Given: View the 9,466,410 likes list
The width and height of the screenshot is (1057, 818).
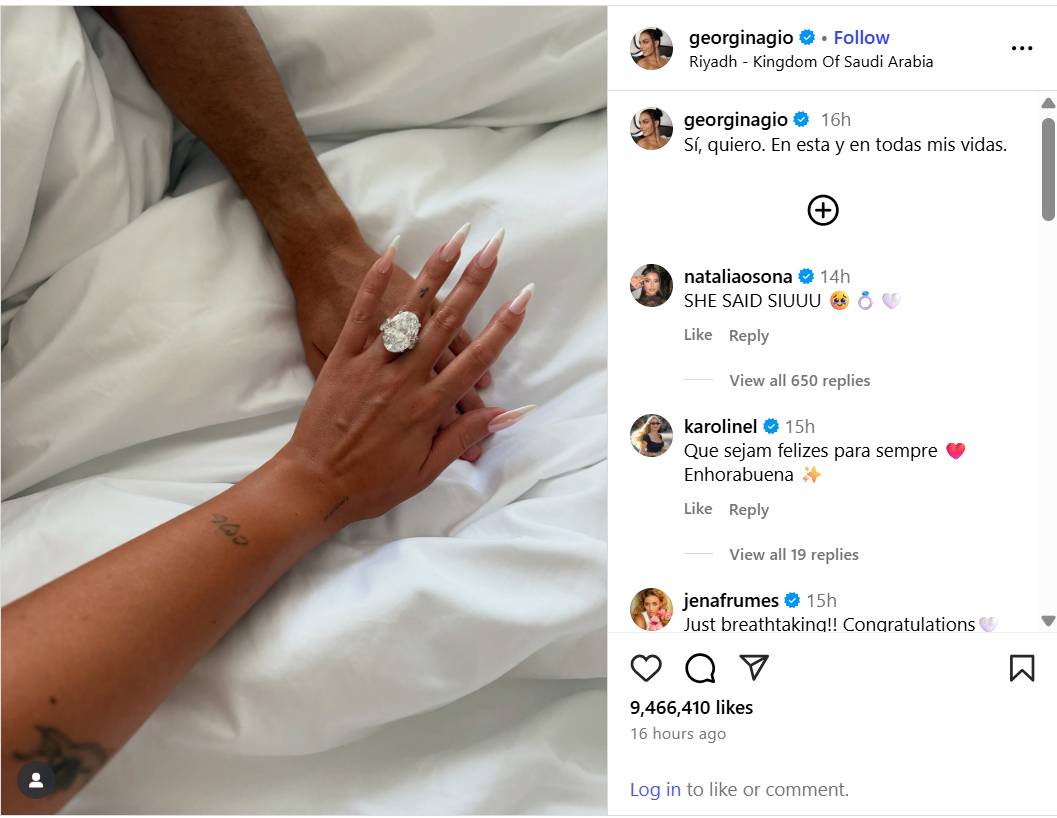Looking at the screenshot, I should coord(691,707).
